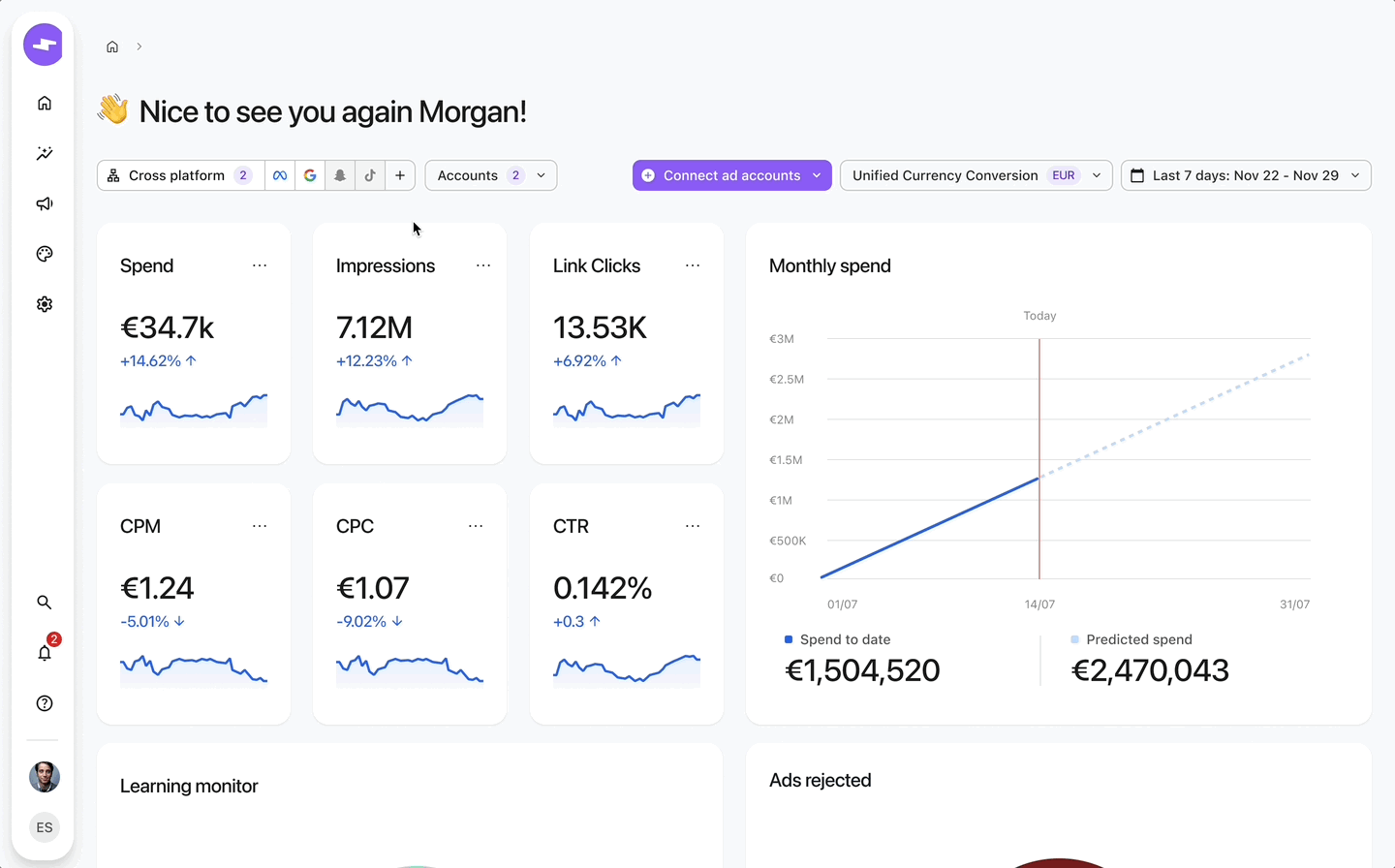Screen dimensions: 1395x868
Task: Expand the Accounts dropdown
Action: pos(491,175)
